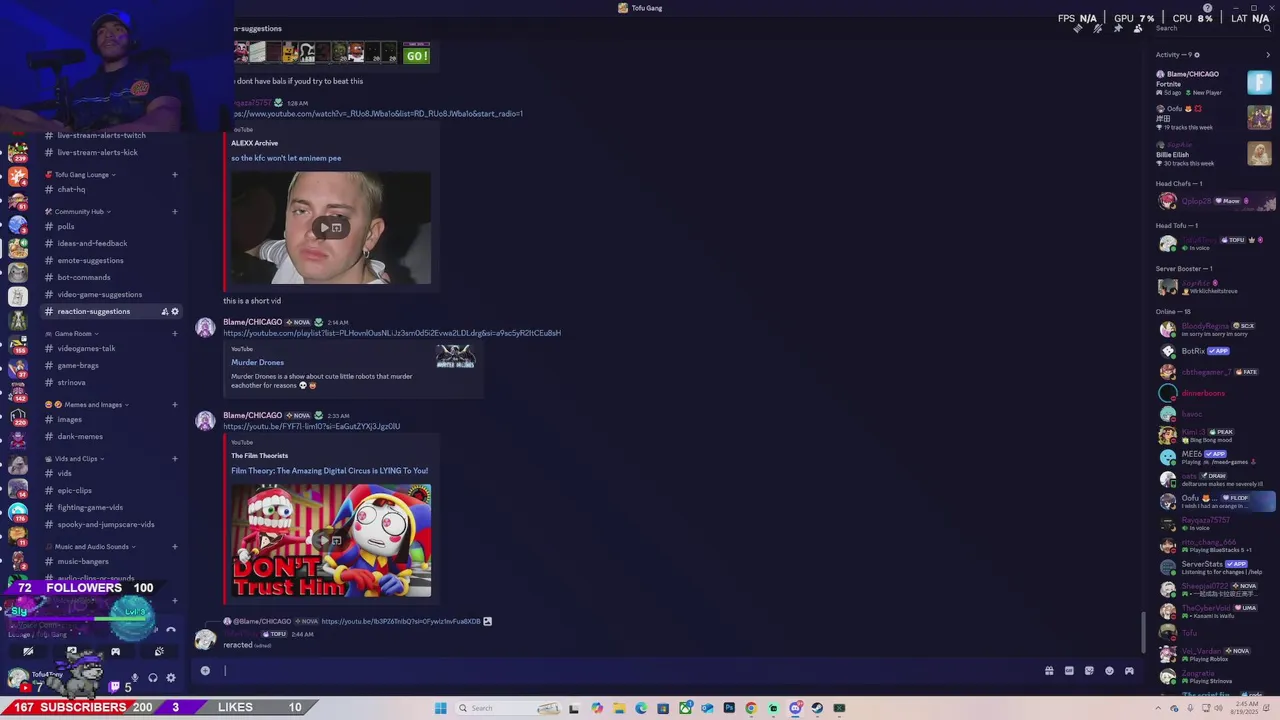Edit reaction-suggestions channel settings gear

[x=175, y=311]
